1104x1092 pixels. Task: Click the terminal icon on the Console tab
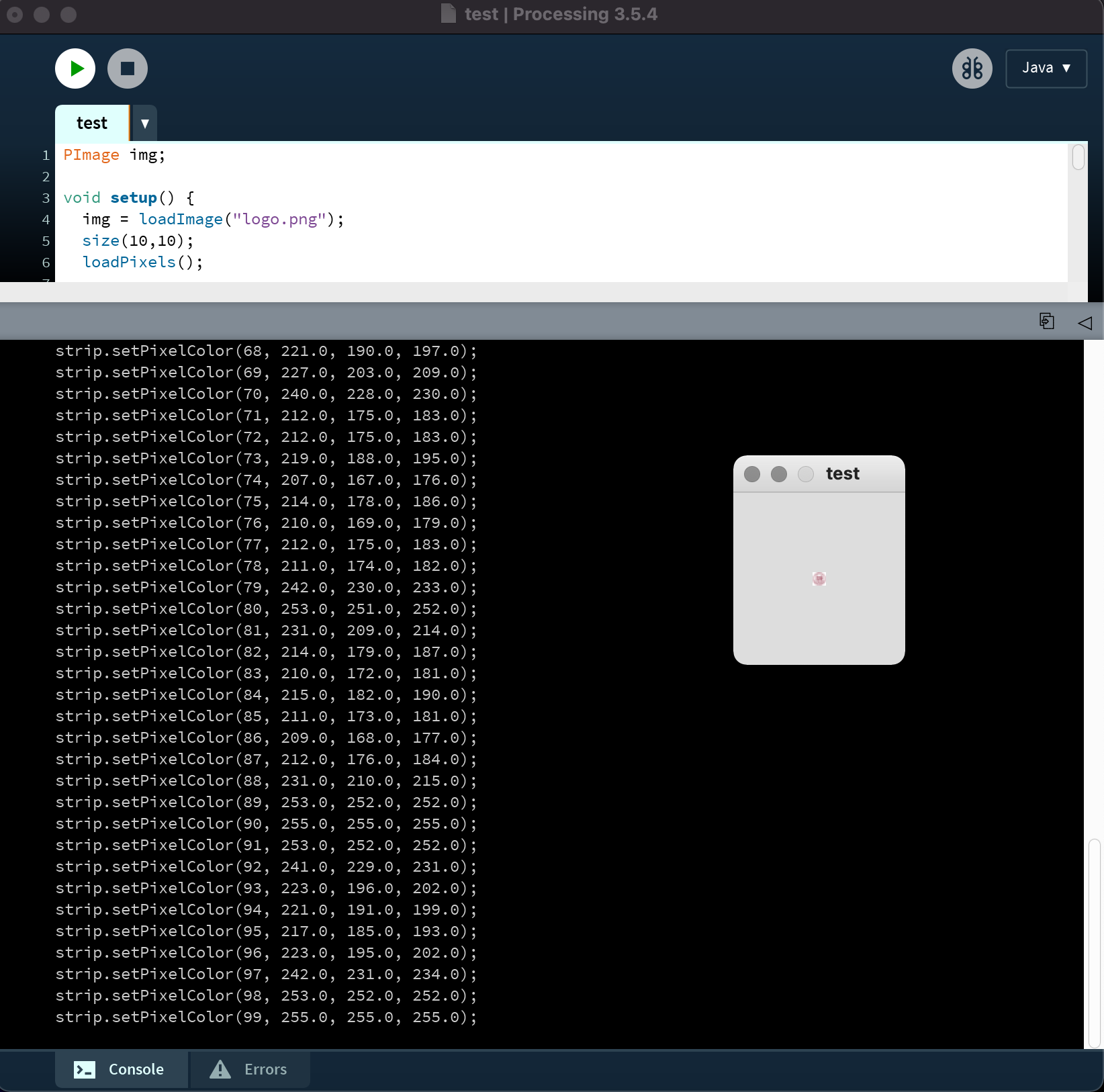[85, 1069]
